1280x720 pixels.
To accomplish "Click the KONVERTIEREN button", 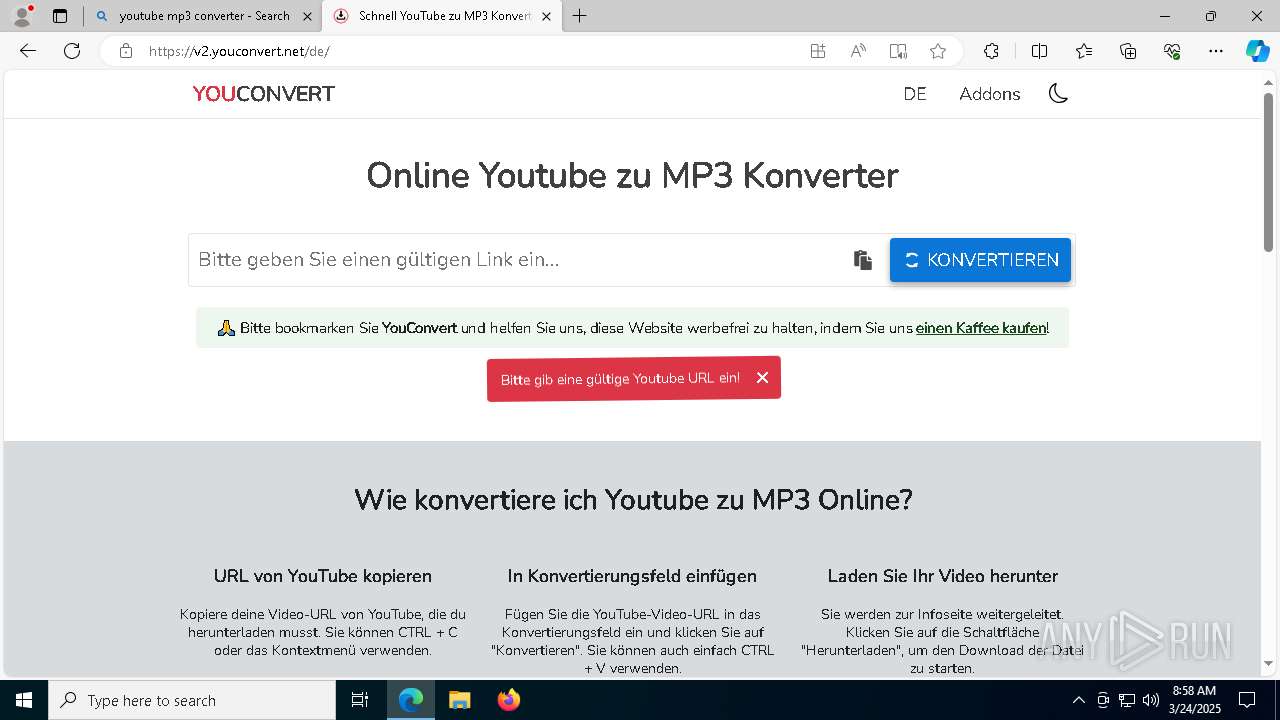I will 980,260.
